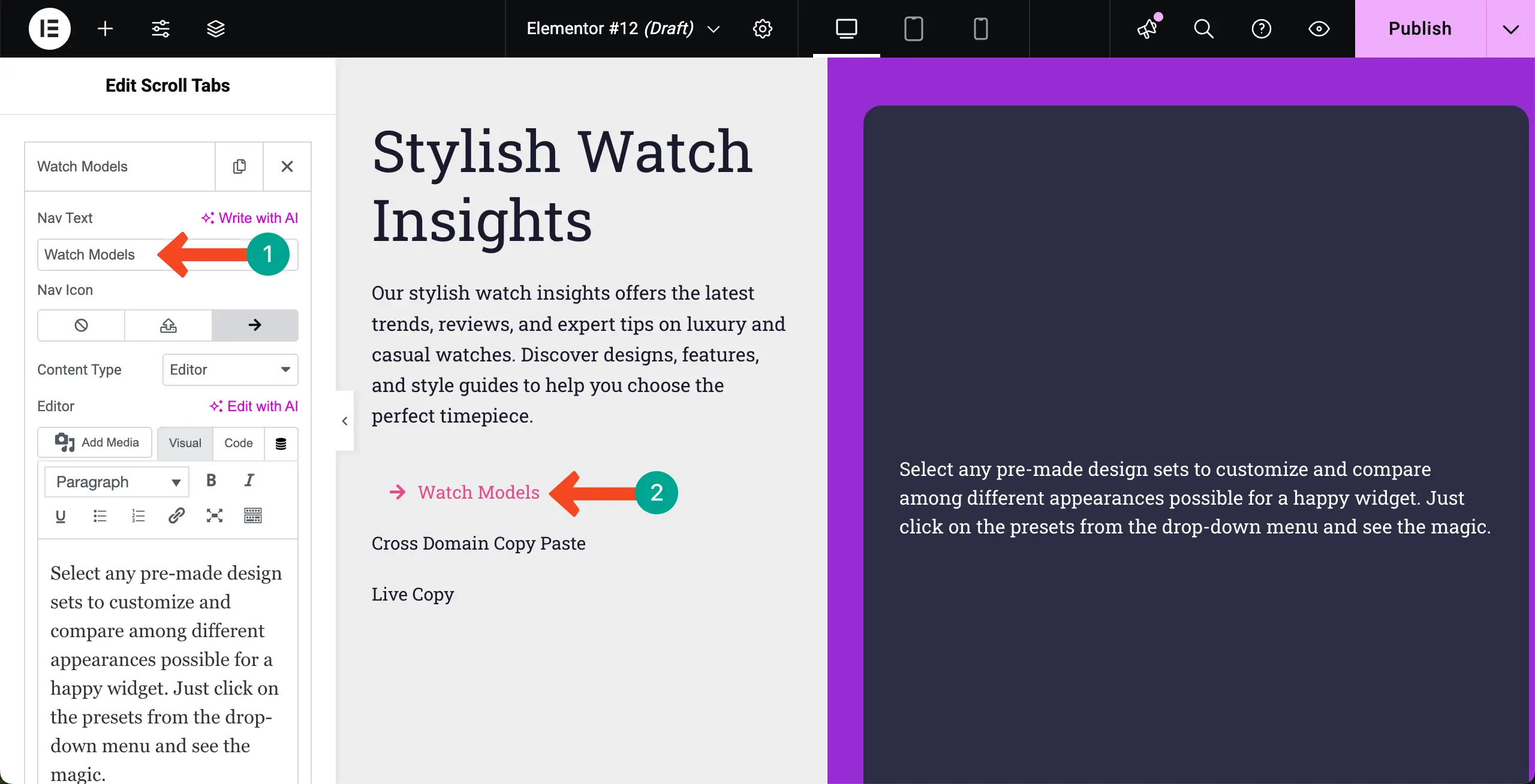Switch to the Code editor tab
The width and height of the screenshot is (1535, 784).
pos(238,443)
